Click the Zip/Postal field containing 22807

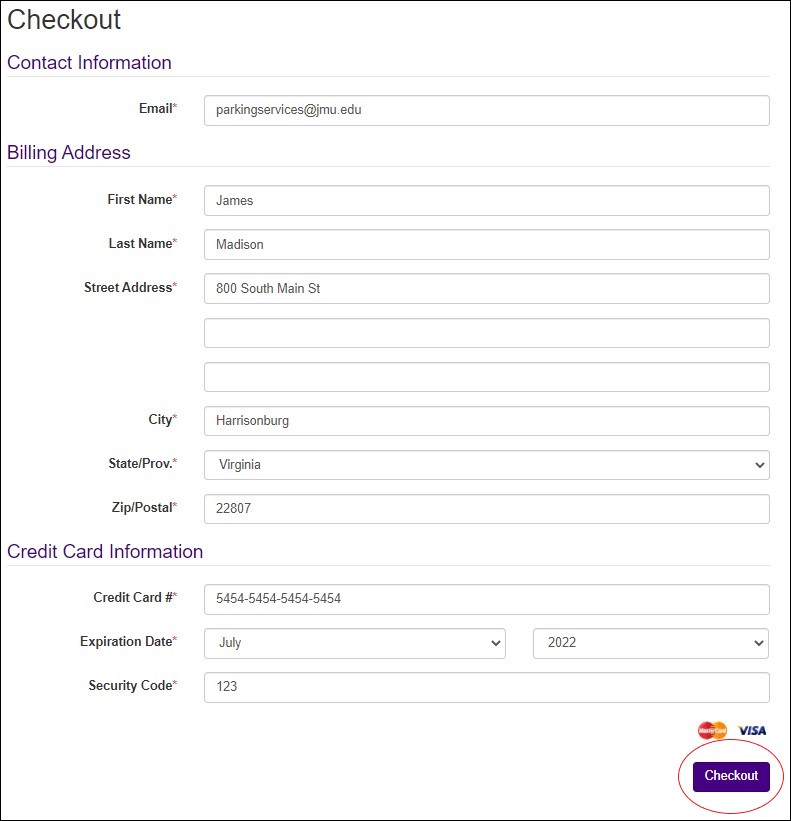coord(486,508)
